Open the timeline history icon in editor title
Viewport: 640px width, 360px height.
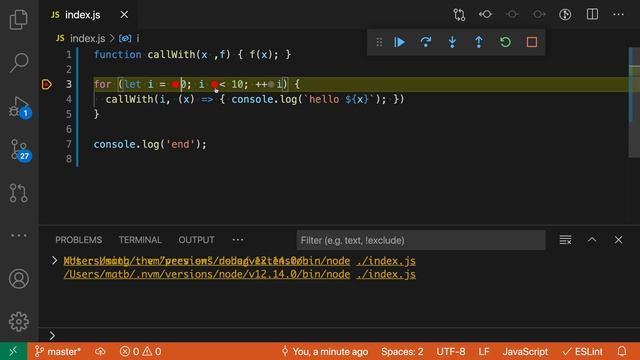[x=565, y=15]
